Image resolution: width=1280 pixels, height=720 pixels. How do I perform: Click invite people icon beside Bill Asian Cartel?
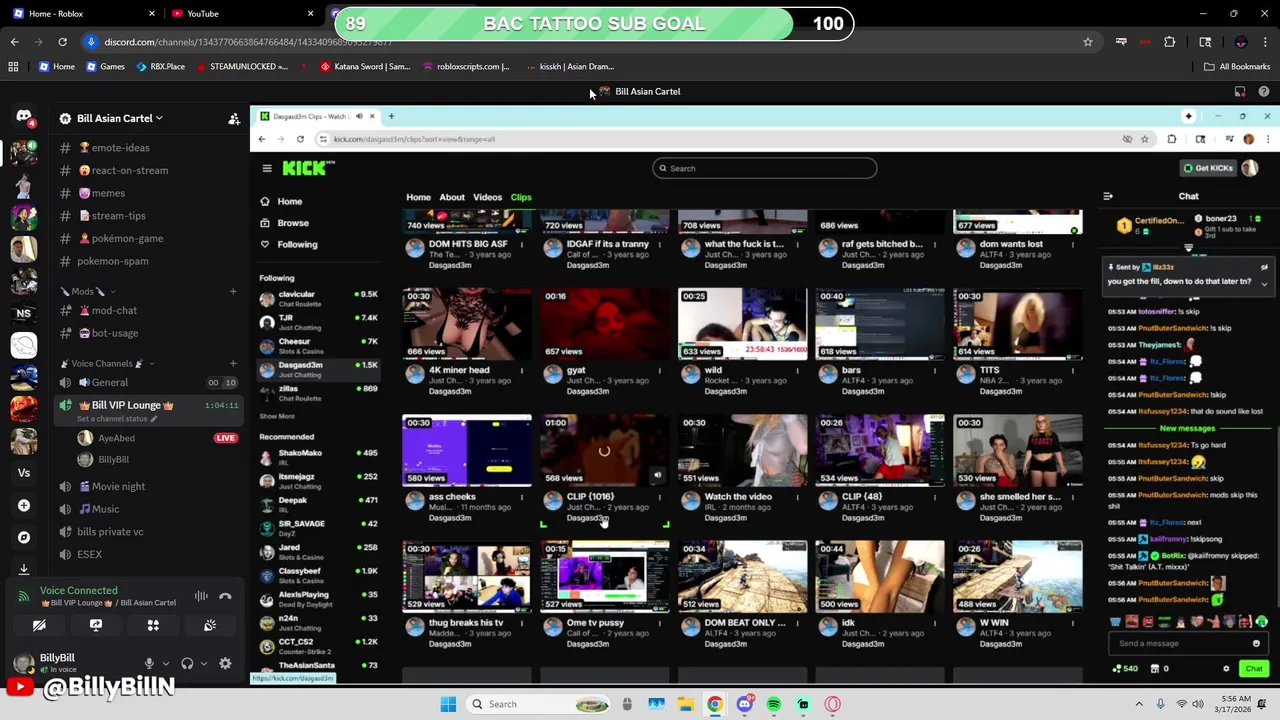tap(234, 118)
